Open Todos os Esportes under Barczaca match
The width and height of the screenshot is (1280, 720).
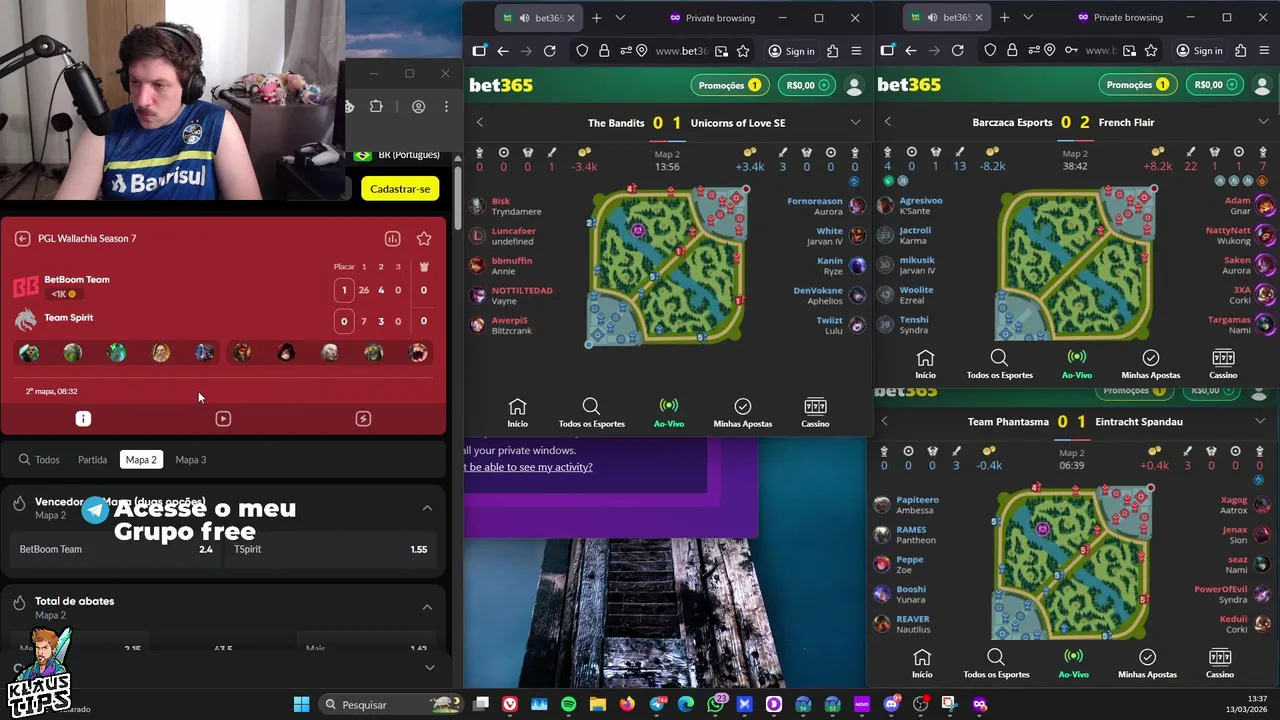pyautogui.click(x=999, y=364)
